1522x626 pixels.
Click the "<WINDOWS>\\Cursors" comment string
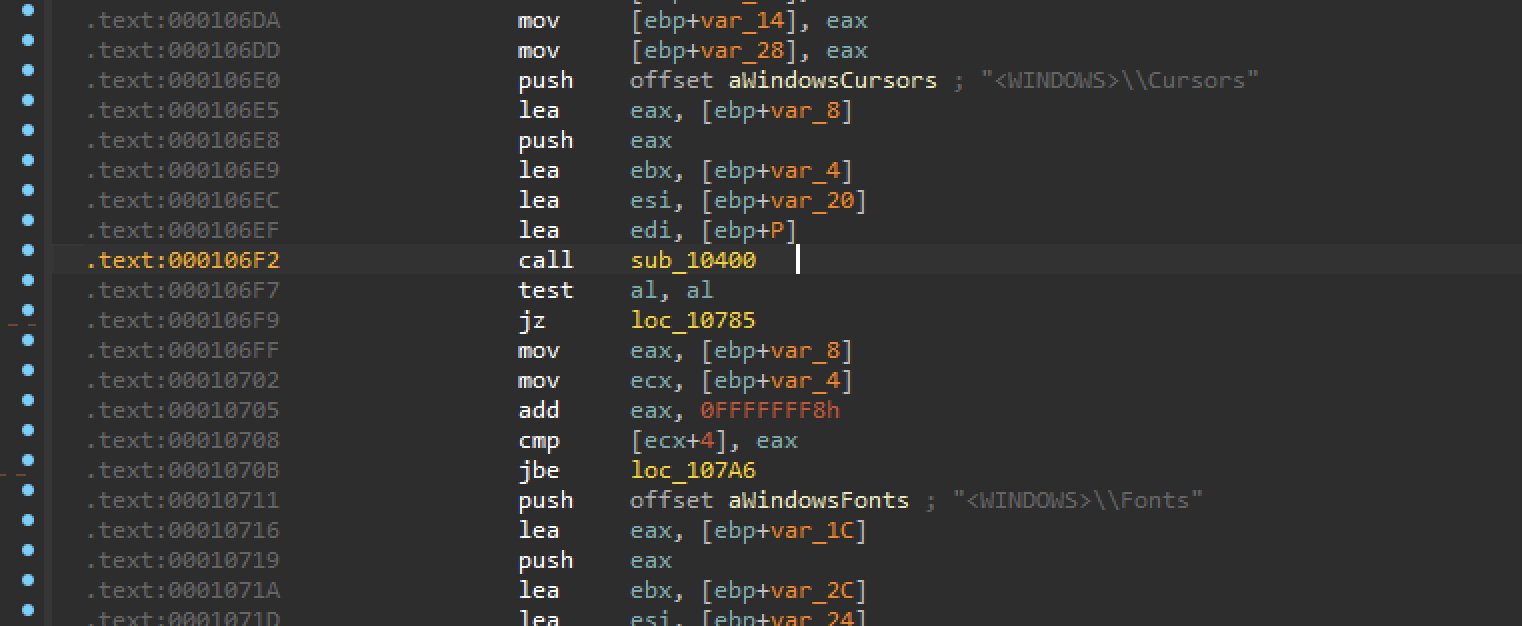(1120, 81)
